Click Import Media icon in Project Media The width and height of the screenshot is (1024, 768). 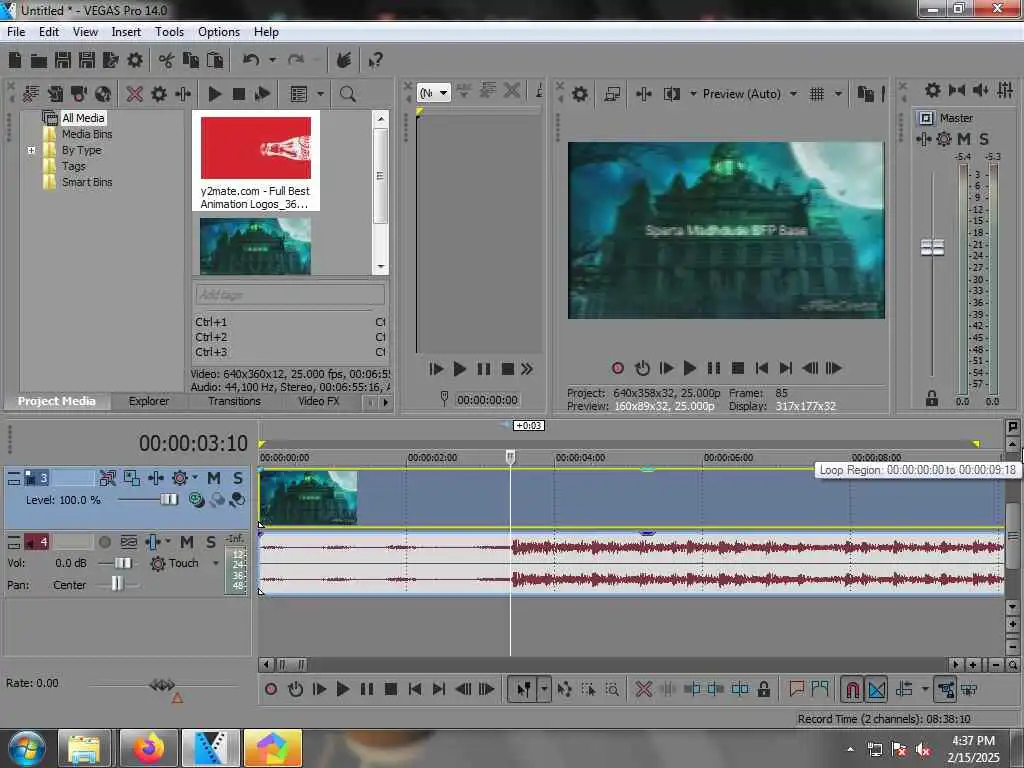click(x=31, y=94)
